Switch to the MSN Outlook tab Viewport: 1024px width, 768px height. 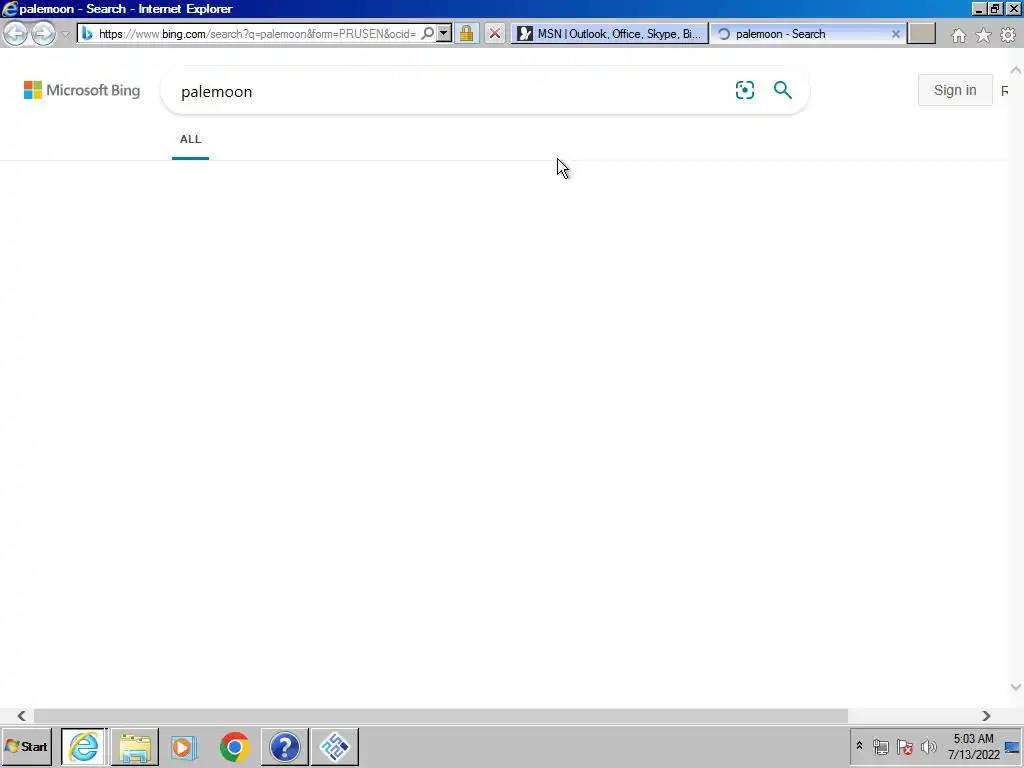[609, 34]
